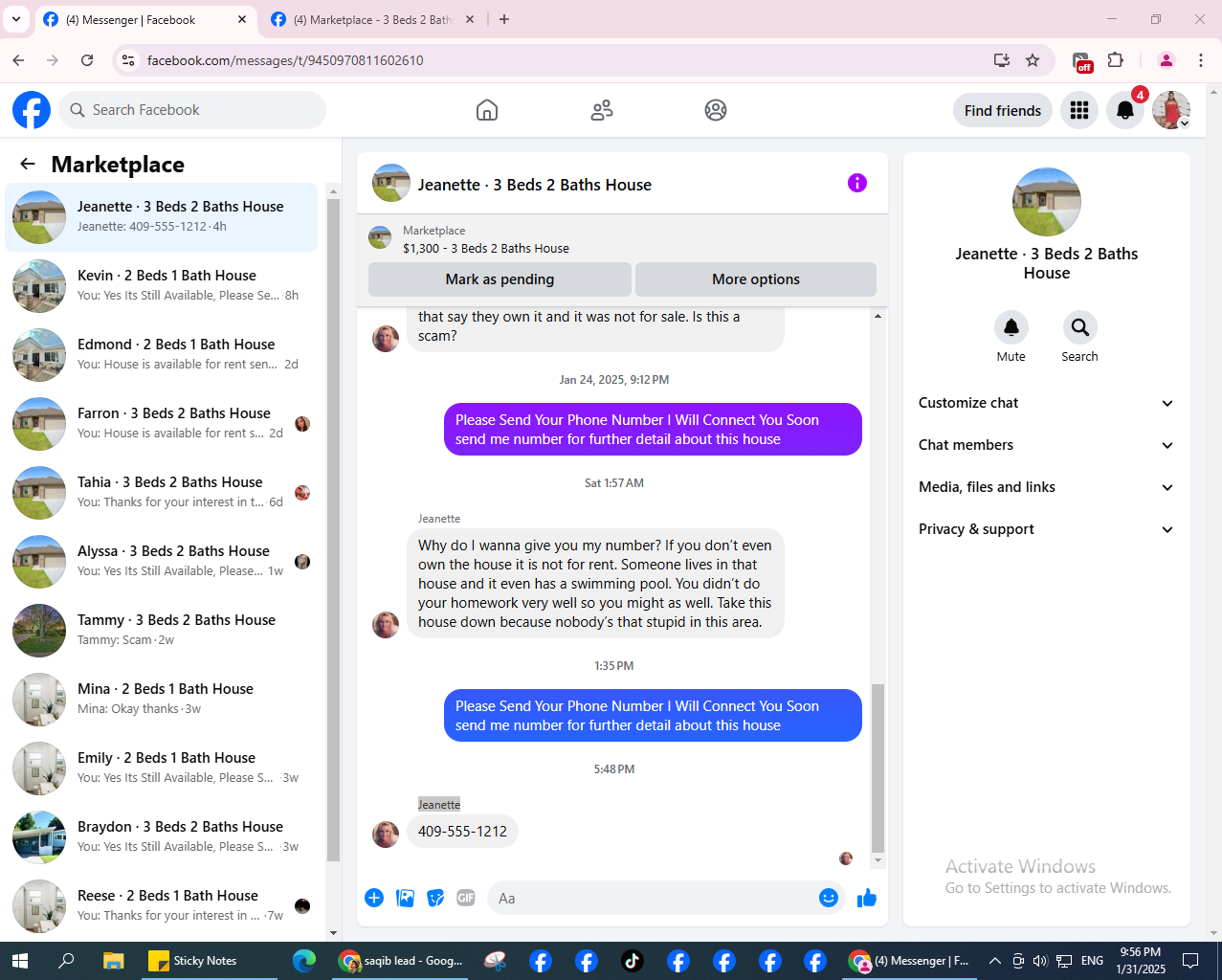Open conversation information icon

coord(857,183)
